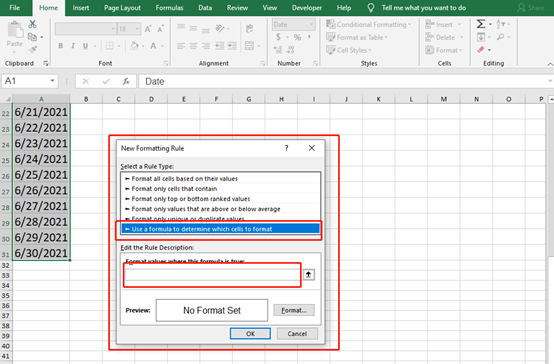
Task: Click the Increase Indent icon
Action: coord(232,46)
